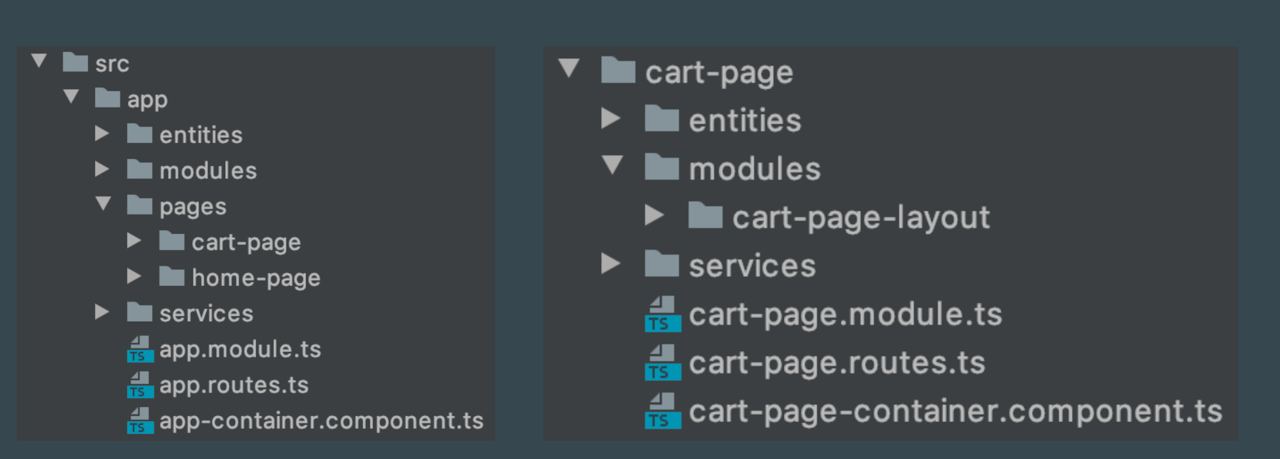Image resolution: width=1280 pixels, height=459 pixels.
Task: Click the TypeScript icon of app-container.component.ts
Action: (x=140, y=421)
